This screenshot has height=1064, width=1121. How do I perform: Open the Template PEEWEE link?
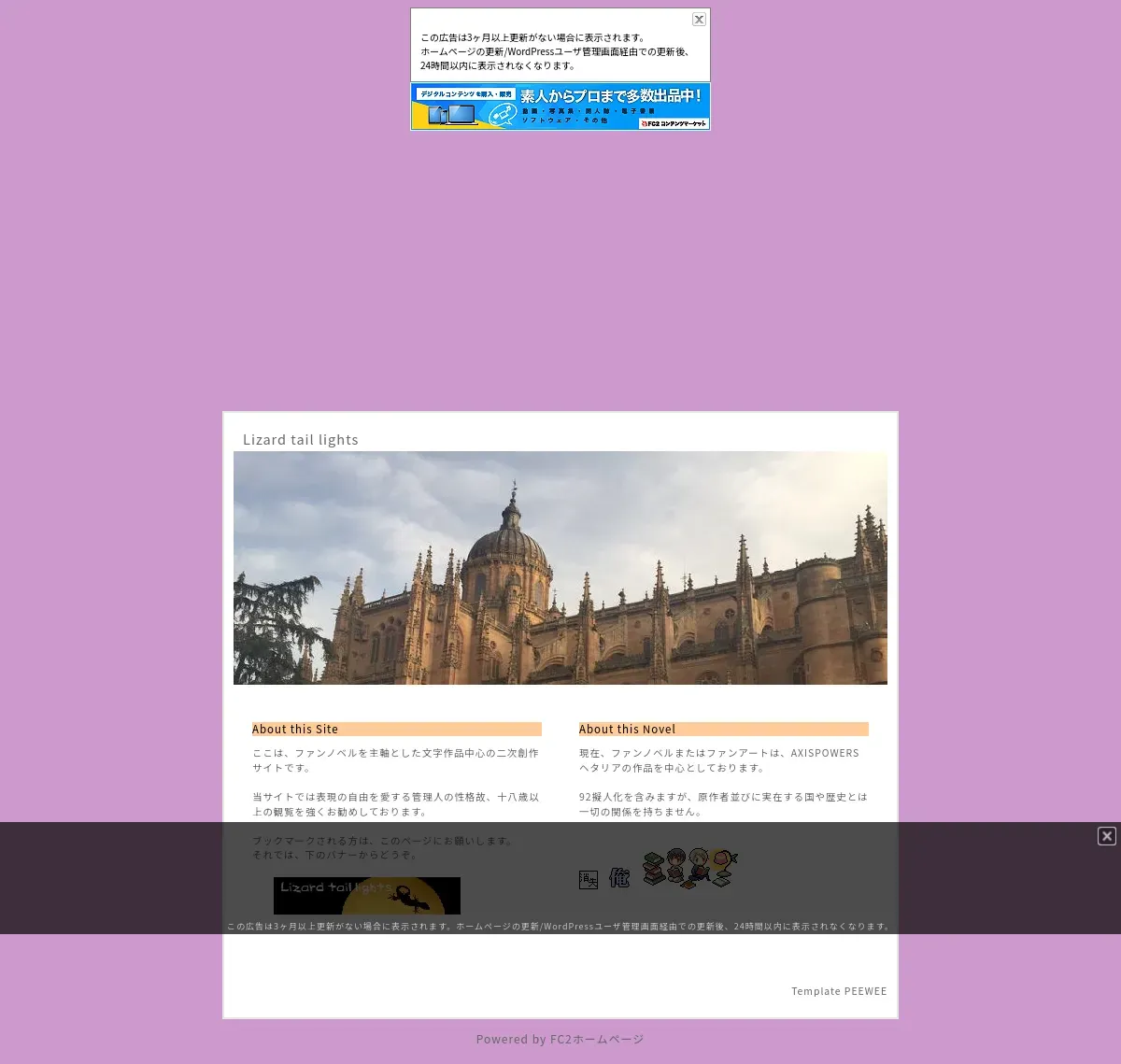click(x=839, y=991)
